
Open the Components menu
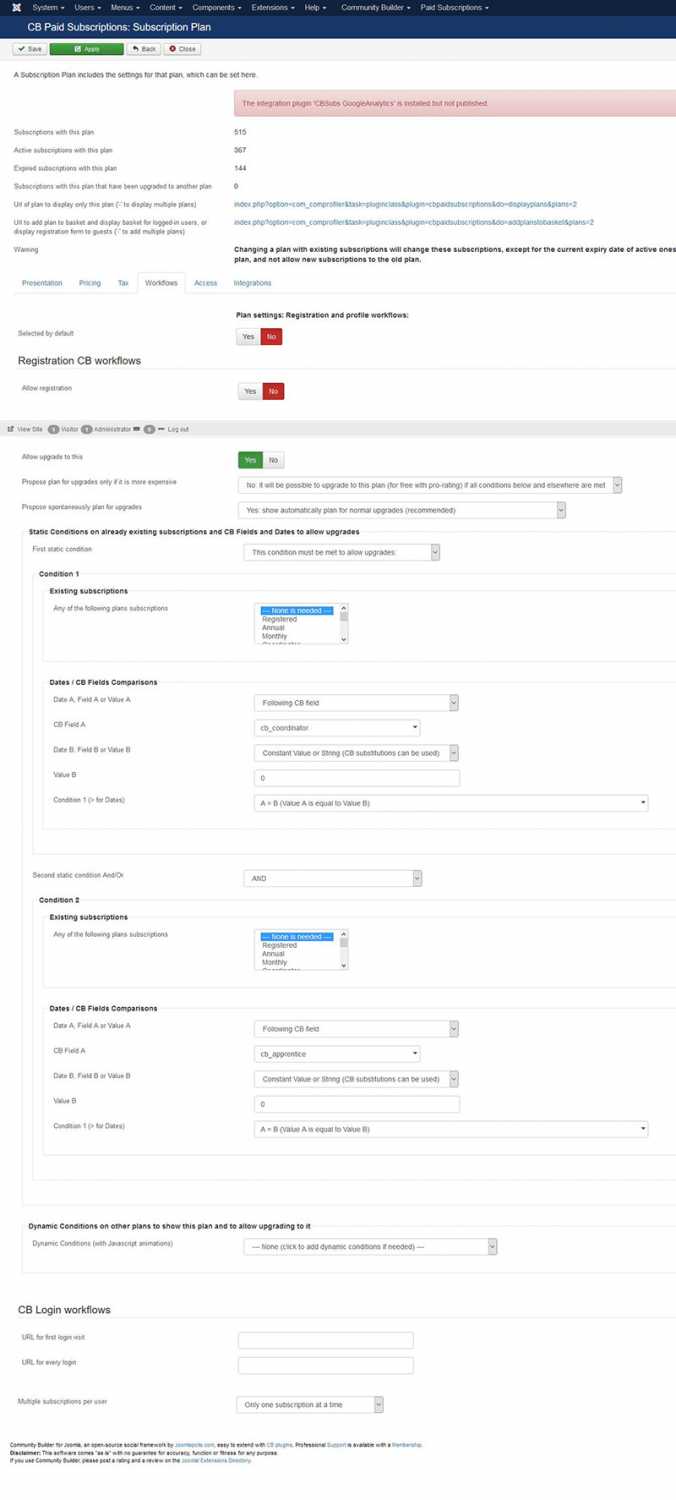(217, 7)
